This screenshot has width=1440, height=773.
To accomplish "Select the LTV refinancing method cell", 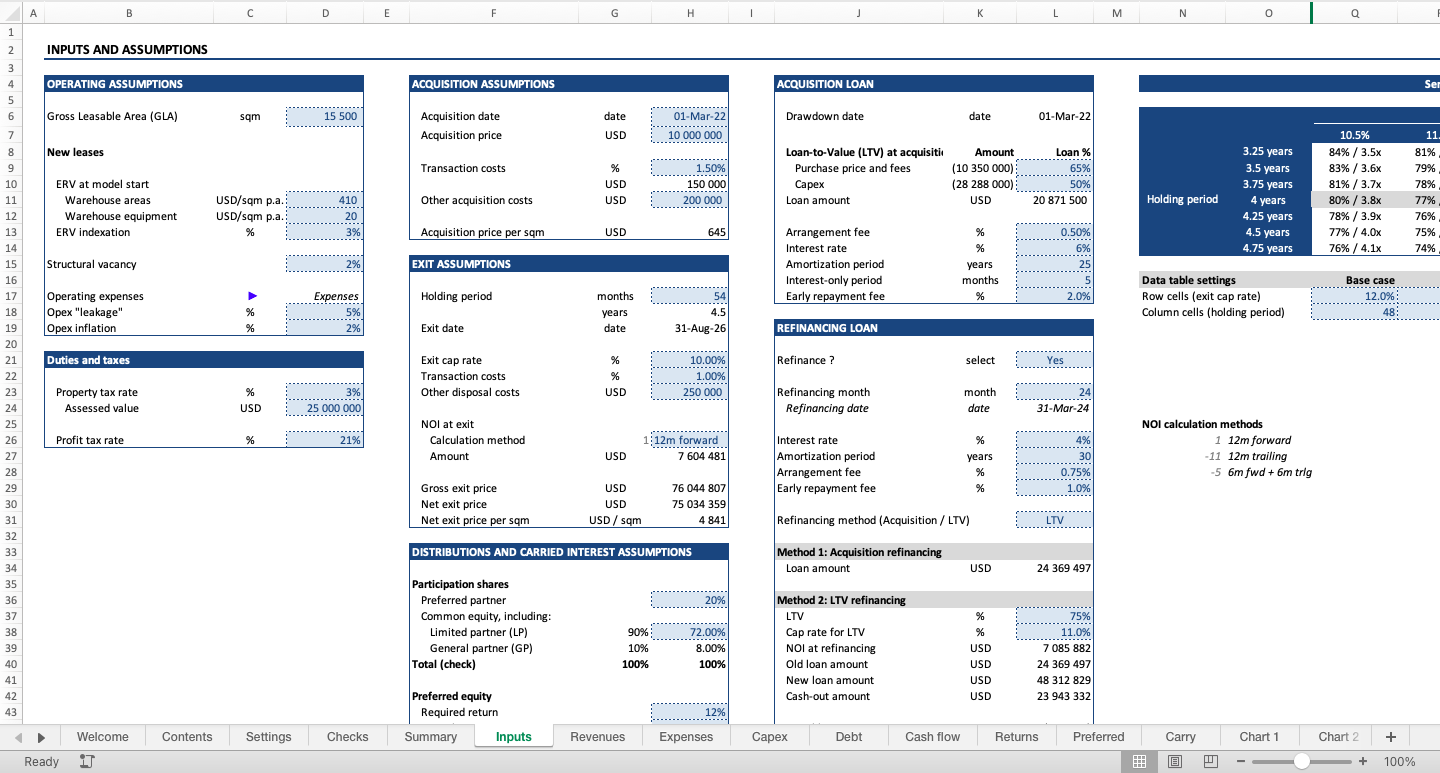I will pos(1053,520).
